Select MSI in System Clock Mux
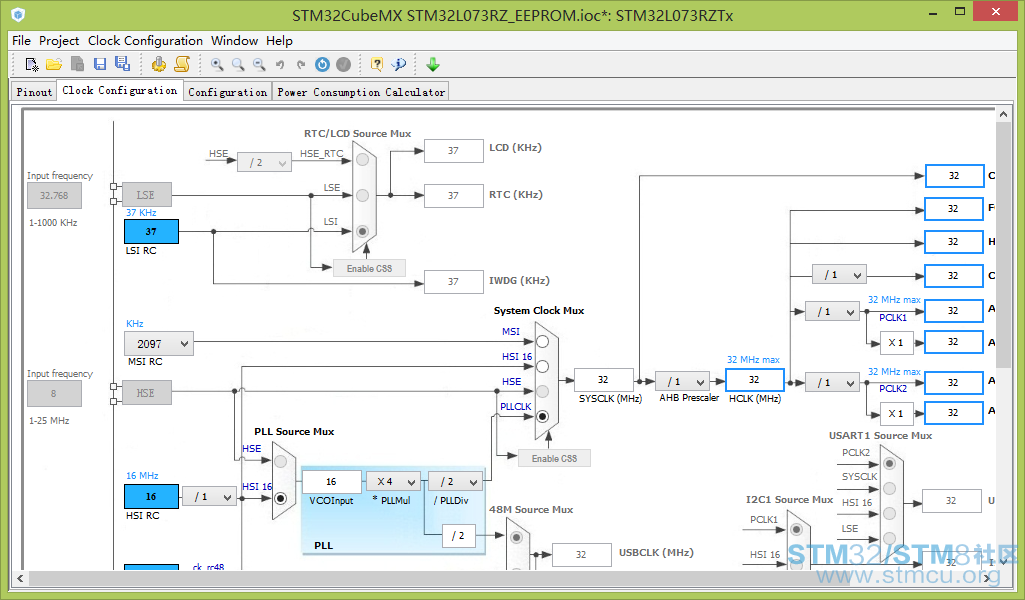1025x600 pixels. (543, 341)
